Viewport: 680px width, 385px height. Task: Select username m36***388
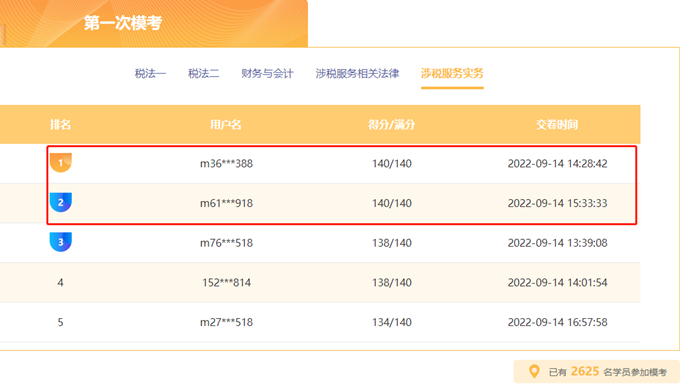click(226, 163)
